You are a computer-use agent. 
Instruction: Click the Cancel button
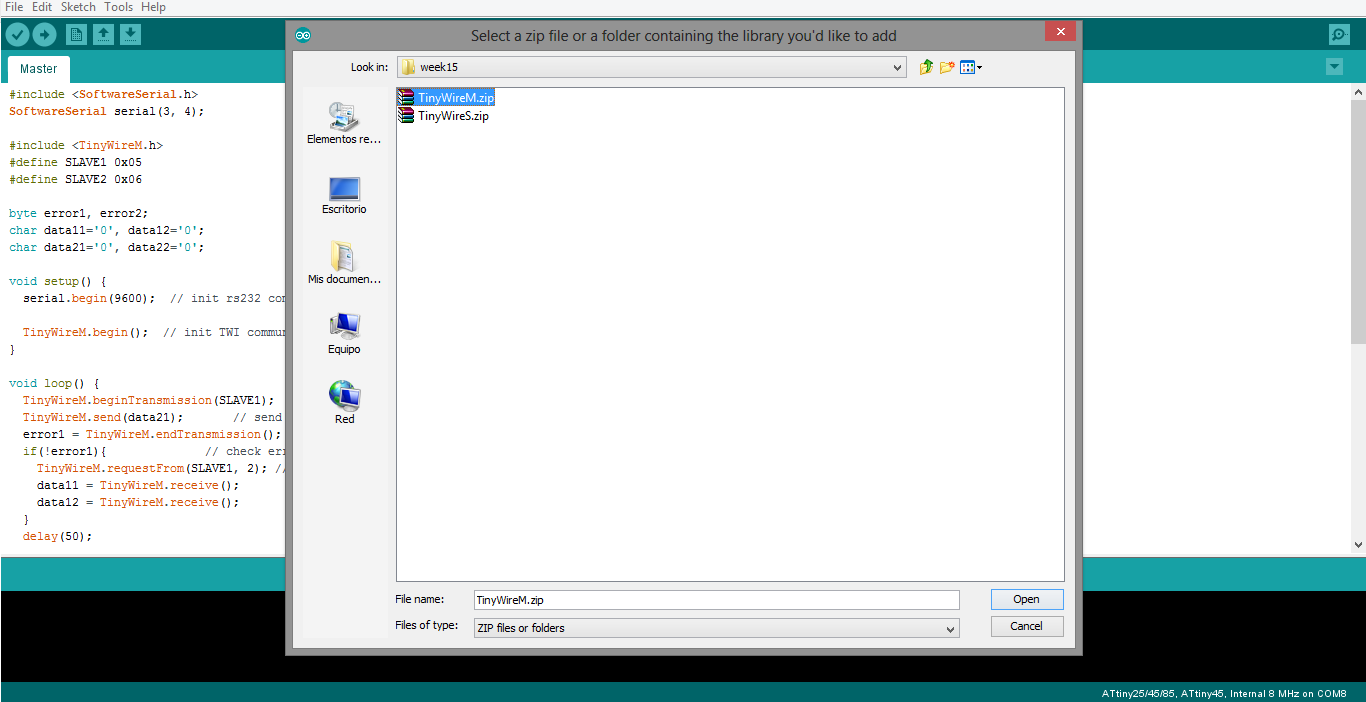[x=1027, y=626]
